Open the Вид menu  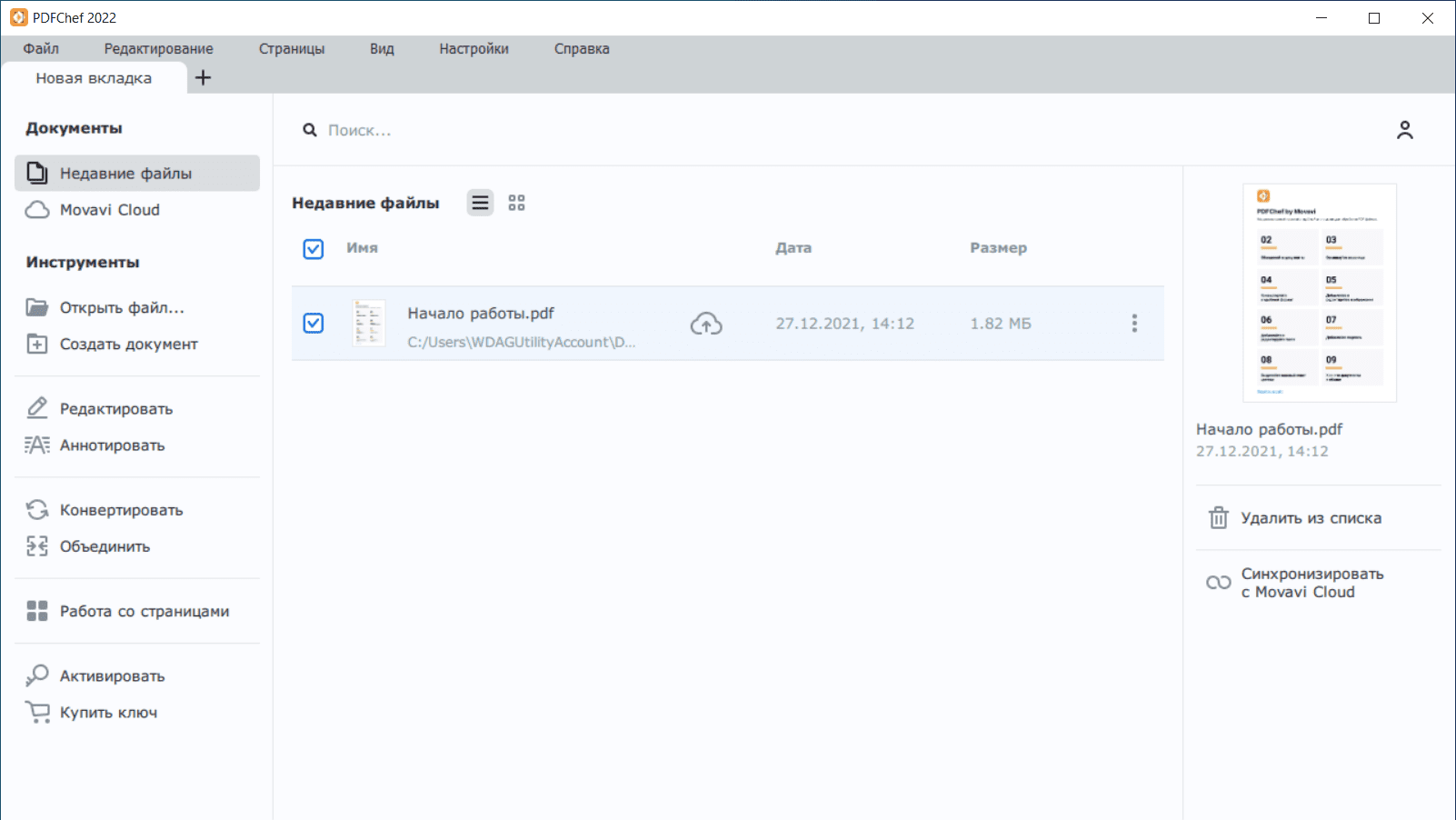382,49
